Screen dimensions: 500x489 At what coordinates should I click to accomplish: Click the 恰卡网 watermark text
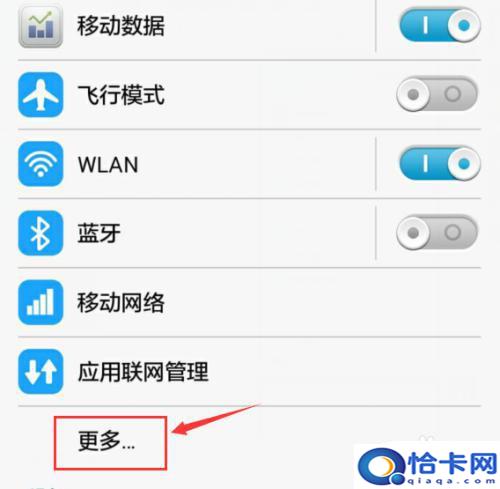[x=453, y=463]
